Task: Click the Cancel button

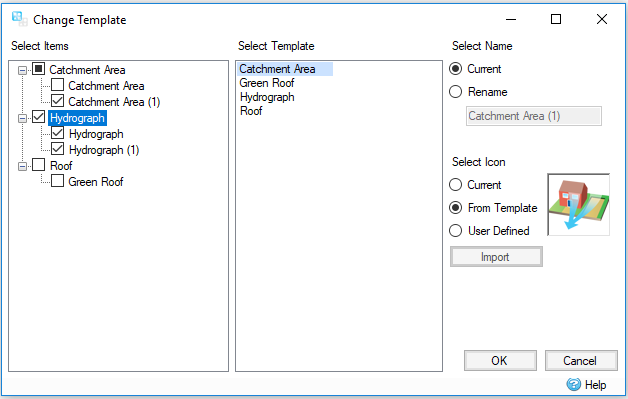Action: pyautogui.click(x=581, y=361)
